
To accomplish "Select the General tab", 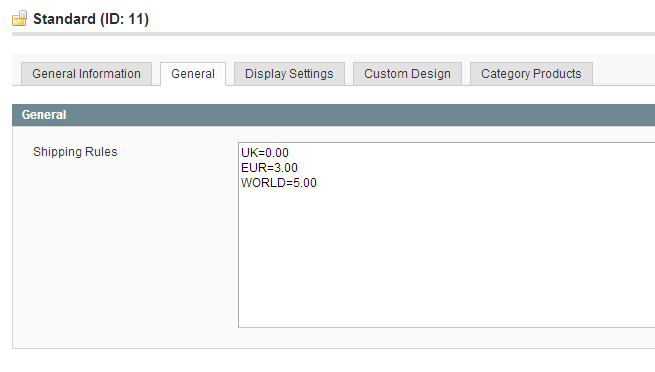I will tap(193, 74).
